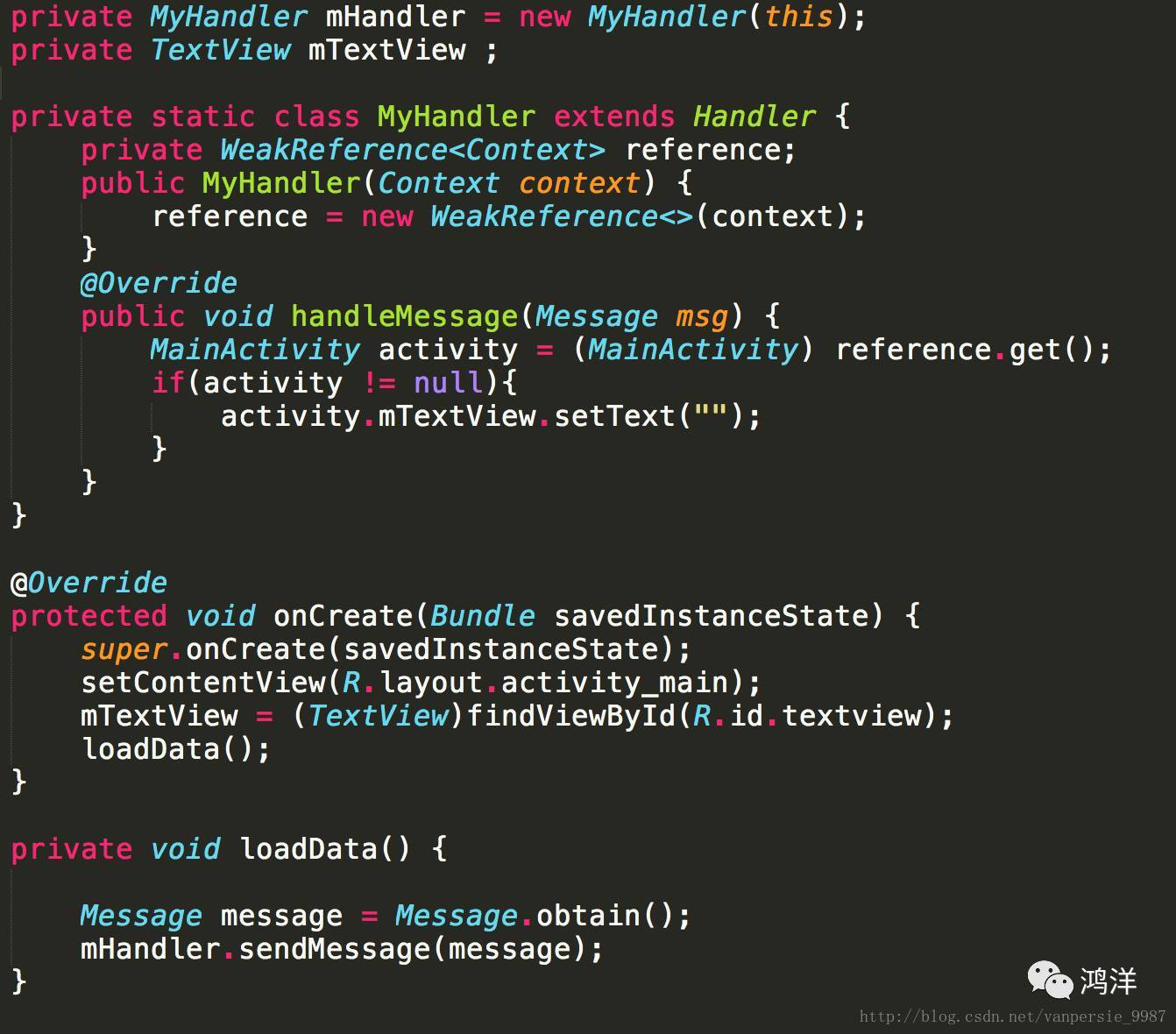Viewport: 1176px width, 1034px height.
Task: Select "loadData()" in the private void declaration
Action: [x=325, y=849]
